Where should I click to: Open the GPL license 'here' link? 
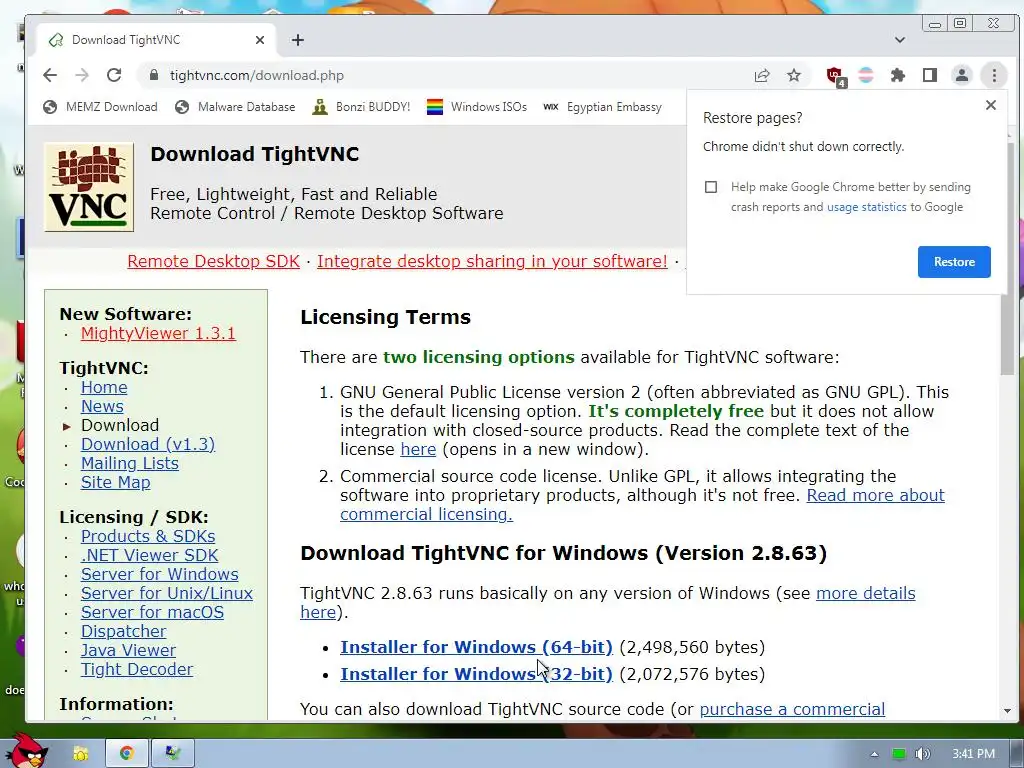[x=418, y=449]
